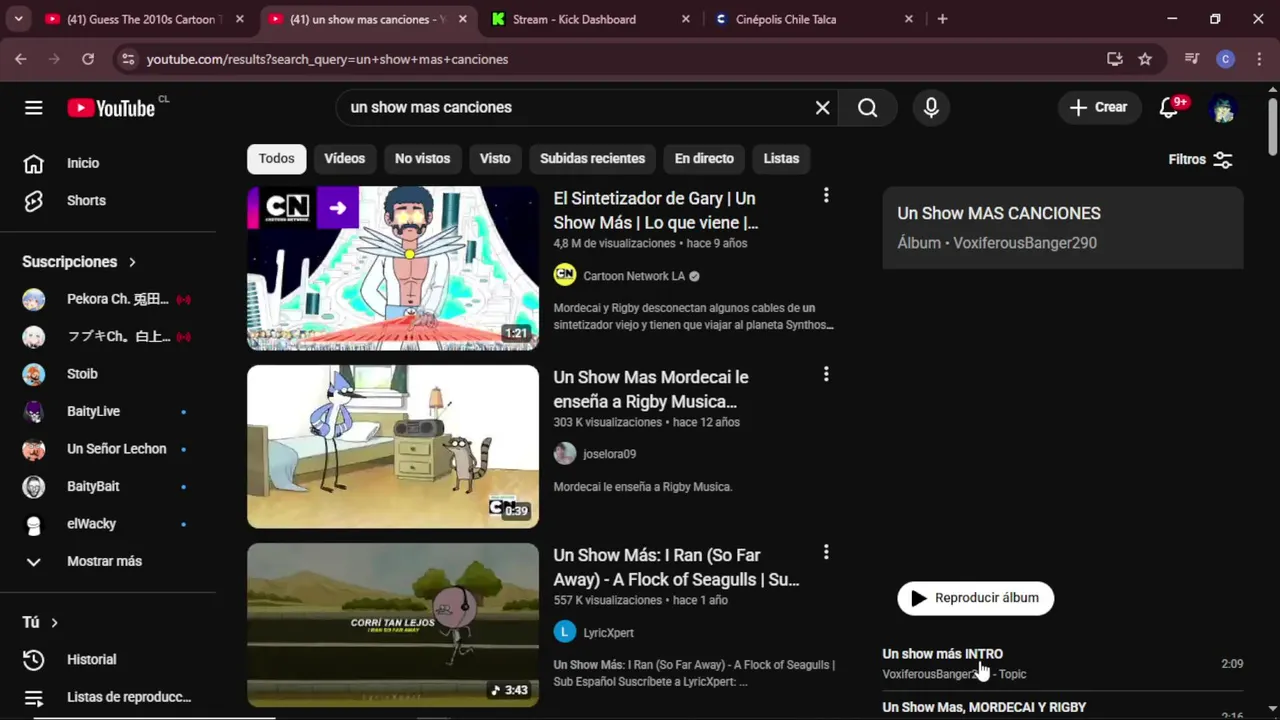Open El Sintetizador de Gary thumbnail
The image size is (1280, 720).
[393, 268]
